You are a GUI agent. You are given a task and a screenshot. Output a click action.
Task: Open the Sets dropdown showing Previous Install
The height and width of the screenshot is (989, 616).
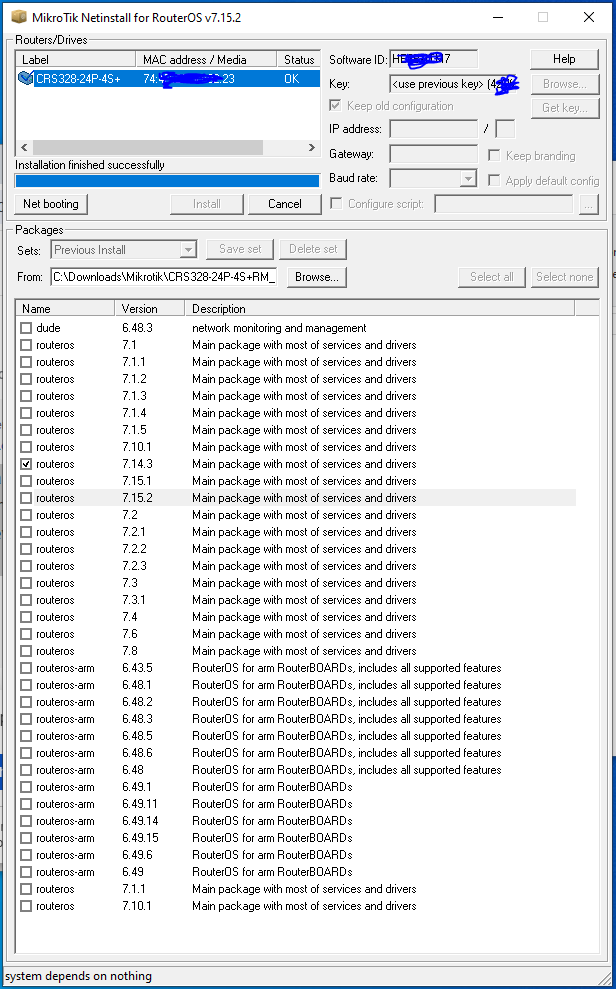click(x=124, y=250)
